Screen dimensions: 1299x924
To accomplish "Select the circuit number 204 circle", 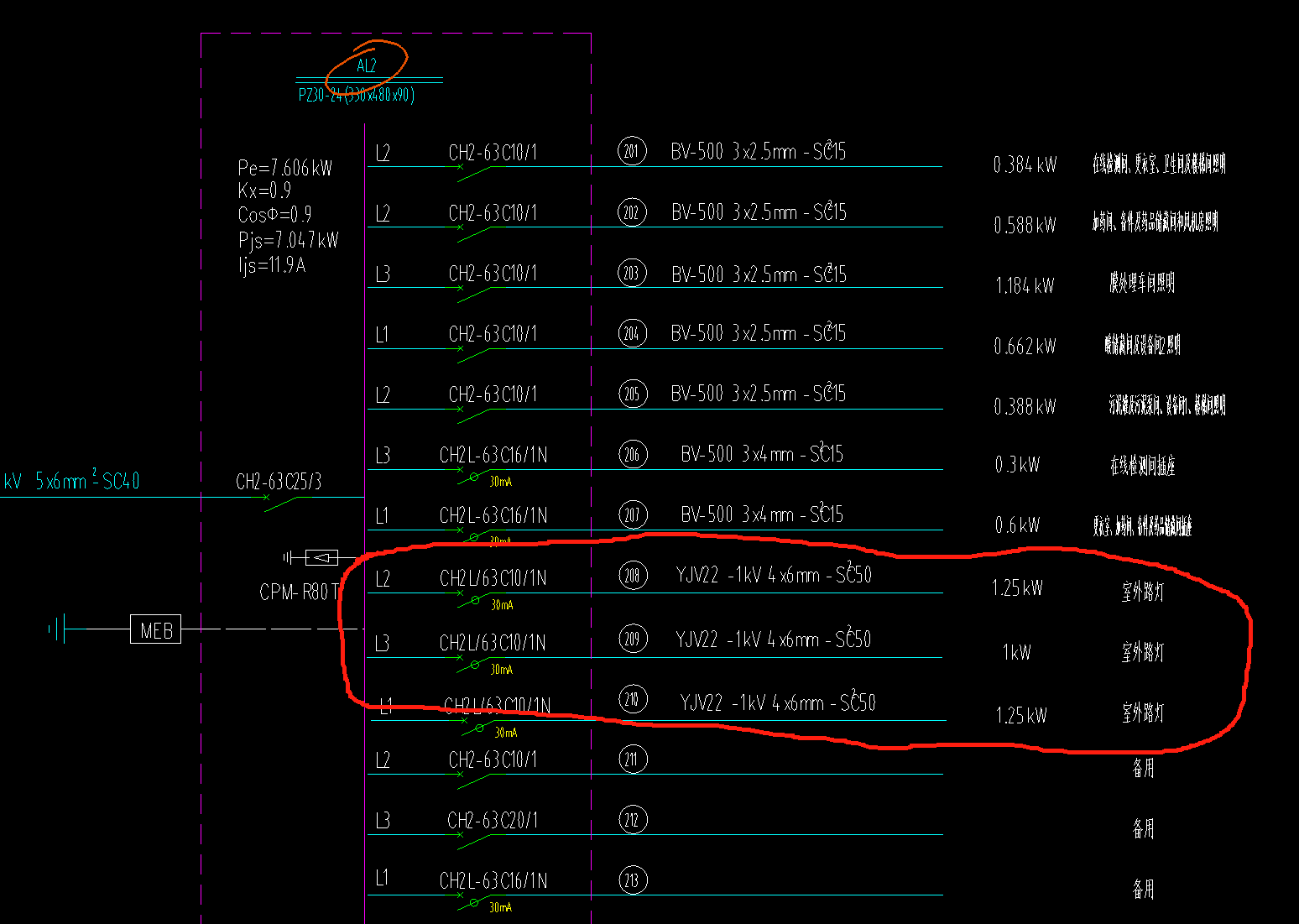I will coord(632,333).
